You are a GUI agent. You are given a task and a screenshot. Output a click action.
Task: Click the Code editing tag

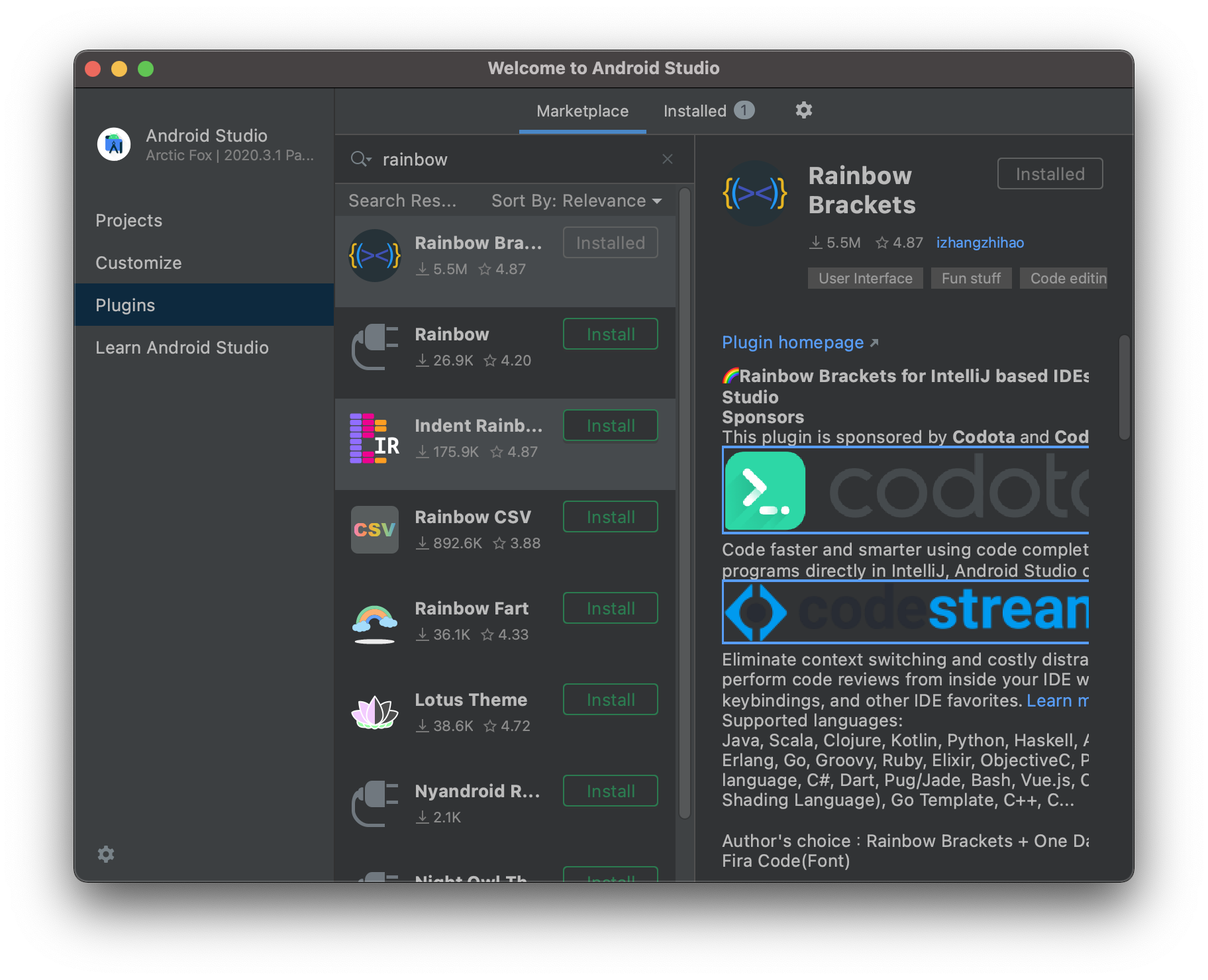[x=1064, y=278]
